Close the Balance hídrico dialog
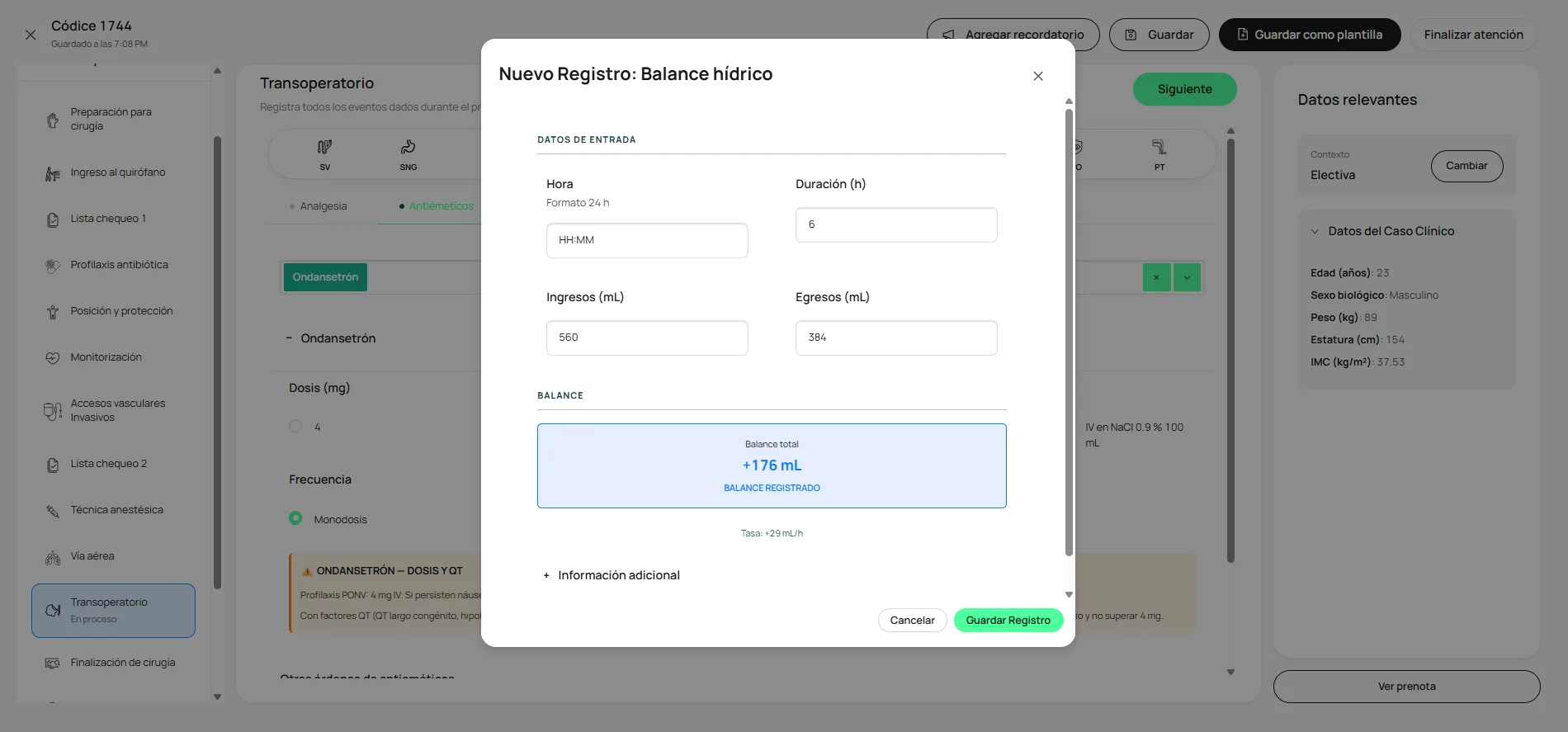Viewport: 1568px width, 732px height. pyautogui.click(x=1038, y=76)
